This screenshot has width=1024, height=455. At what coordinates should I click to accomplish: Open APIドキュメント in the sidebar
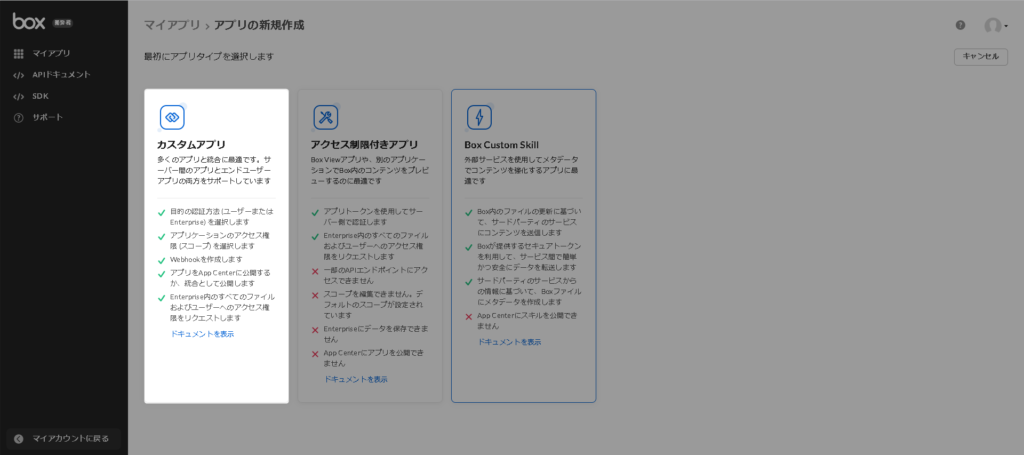61,75
